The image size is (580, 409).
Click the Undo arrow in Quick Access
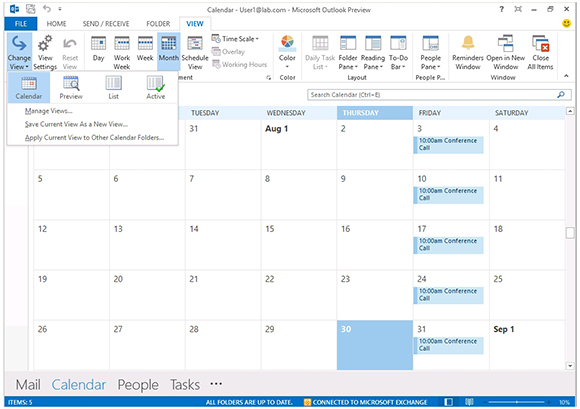(x=47, y=8)
